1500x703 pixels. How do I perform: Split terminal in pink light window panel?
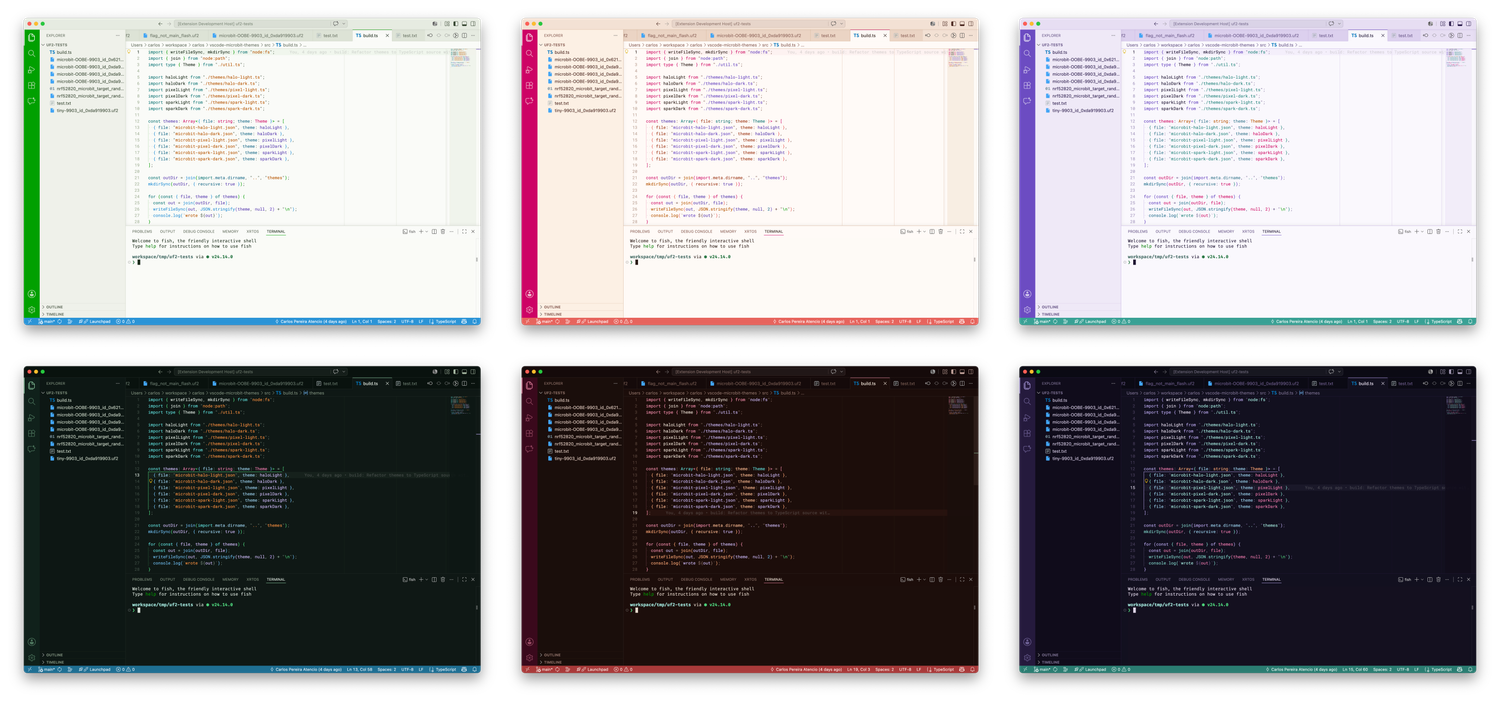(932, 231)
